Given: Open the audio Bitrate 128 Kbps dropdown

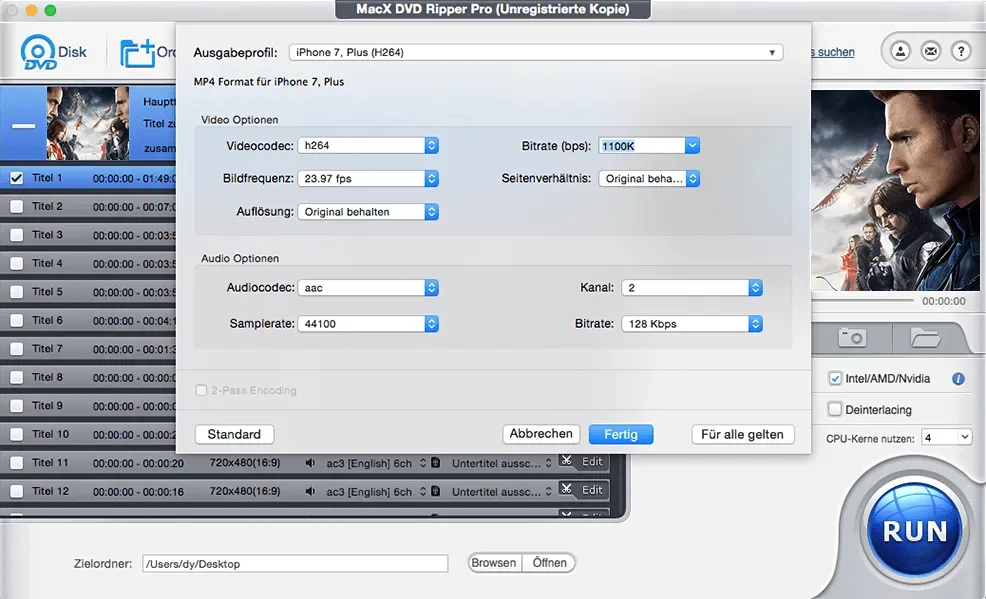Looking at the screenshot, I should tap(692, 324).
